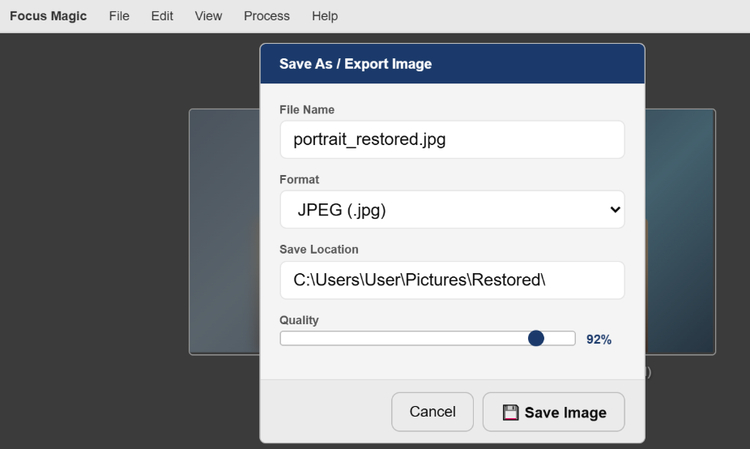Open the File menu

pos(119,16)
